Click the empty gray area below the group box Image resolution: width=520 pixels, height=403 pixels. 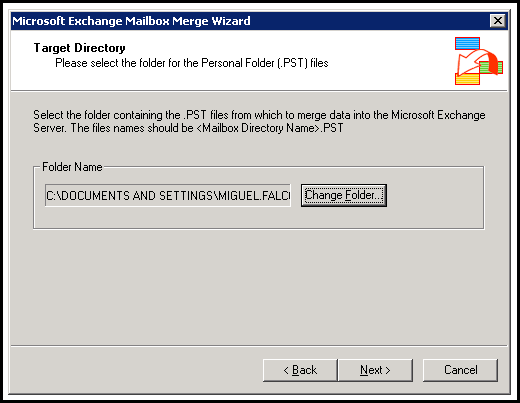coord(259,287)
